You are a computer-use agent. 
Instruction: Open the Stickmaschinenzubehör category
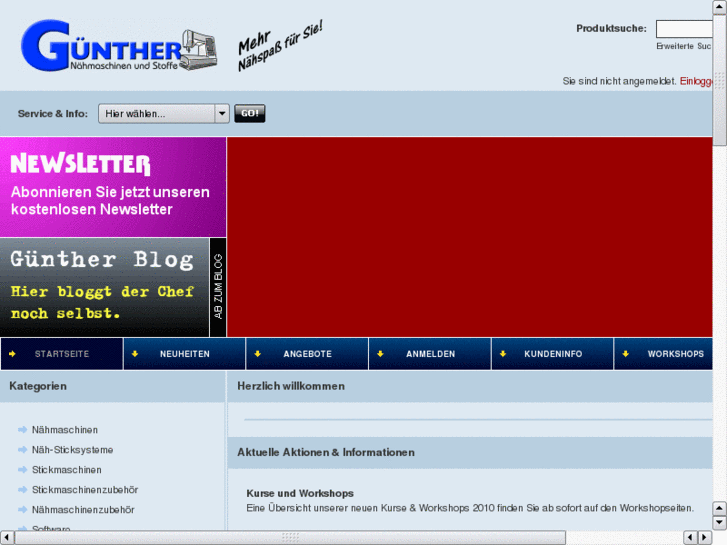(85, 490)
